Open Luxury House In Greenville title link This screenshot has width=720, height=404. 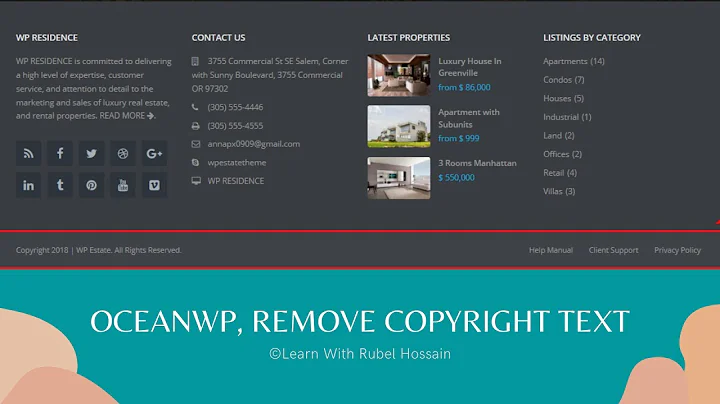(470, 67)
